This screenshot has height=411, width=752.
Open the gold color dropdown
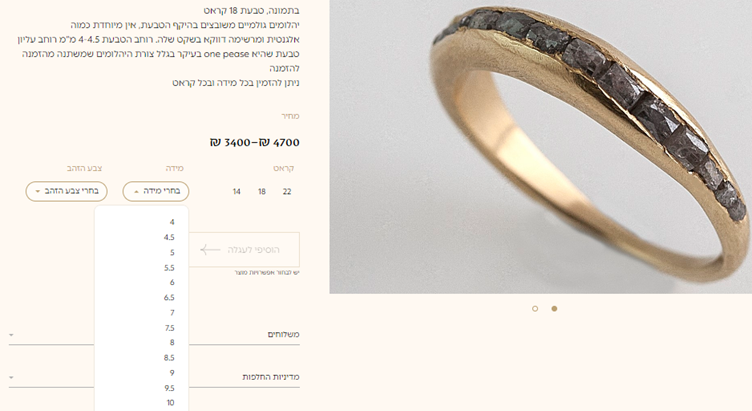pyautogui.click(x=67, y=191)
